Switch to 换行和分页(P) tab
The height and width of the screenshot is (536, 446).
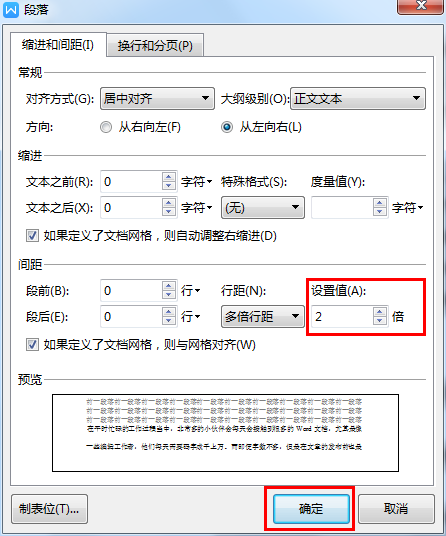point(155,45)
